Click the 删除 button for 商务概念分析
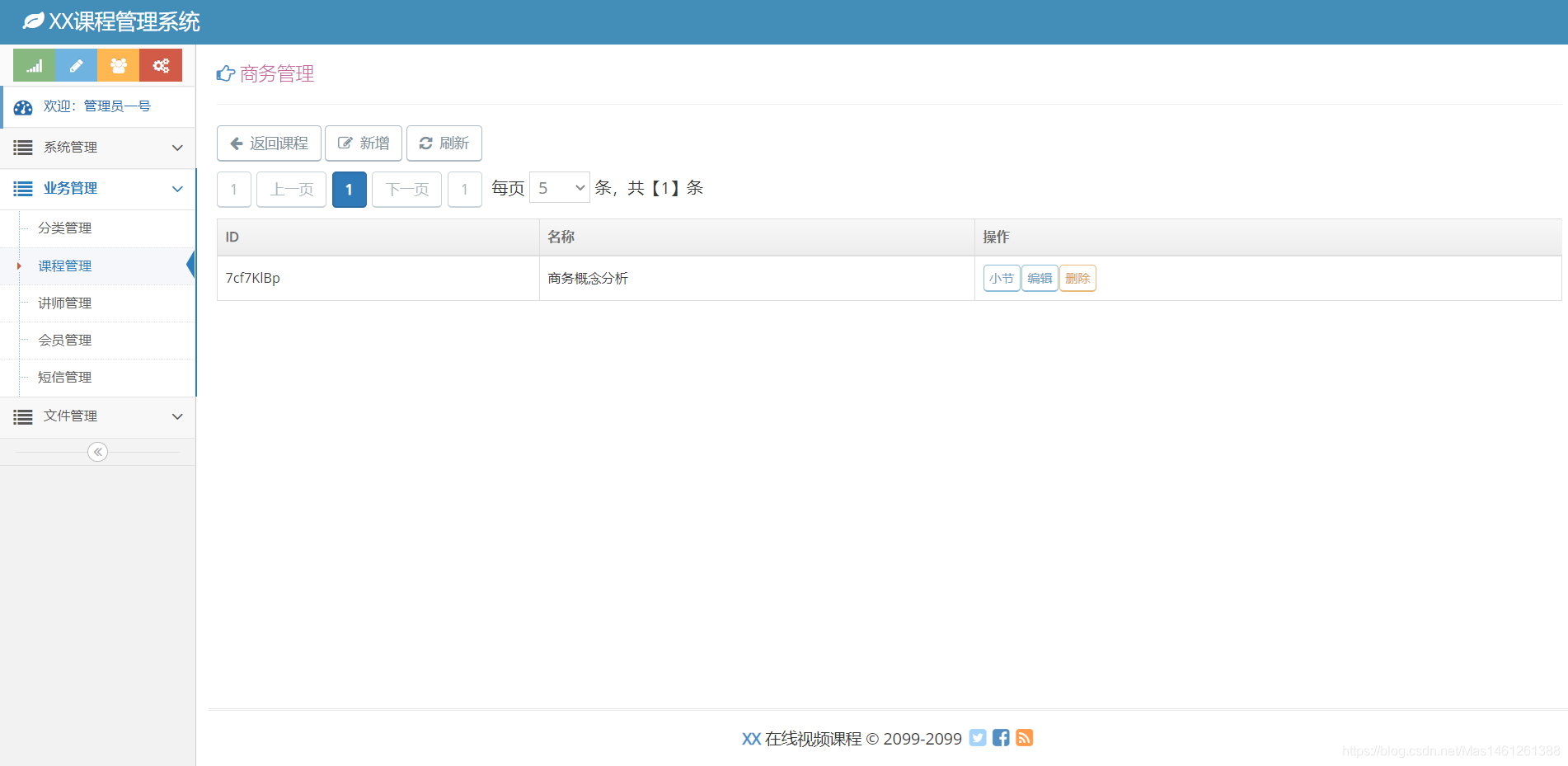 pos(1077,279)
